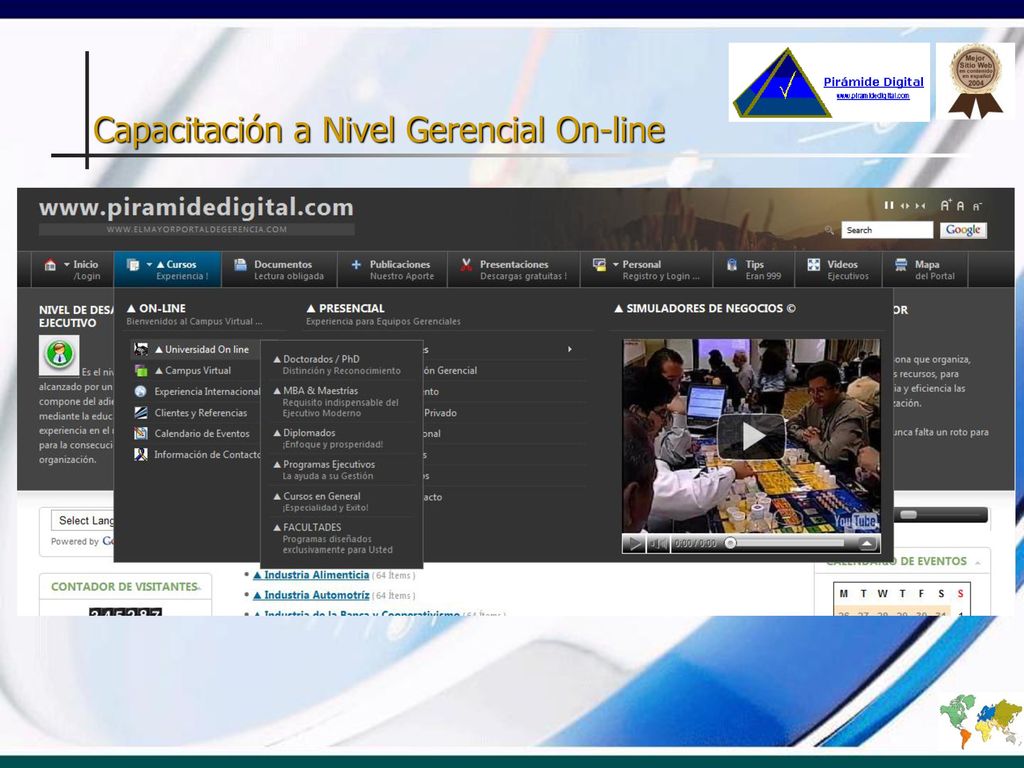Image resolution: width=1024 pixels, height=768 pixels.
Task: Click the expand-width arrows icon in header
Action: (x=904, y=206)
